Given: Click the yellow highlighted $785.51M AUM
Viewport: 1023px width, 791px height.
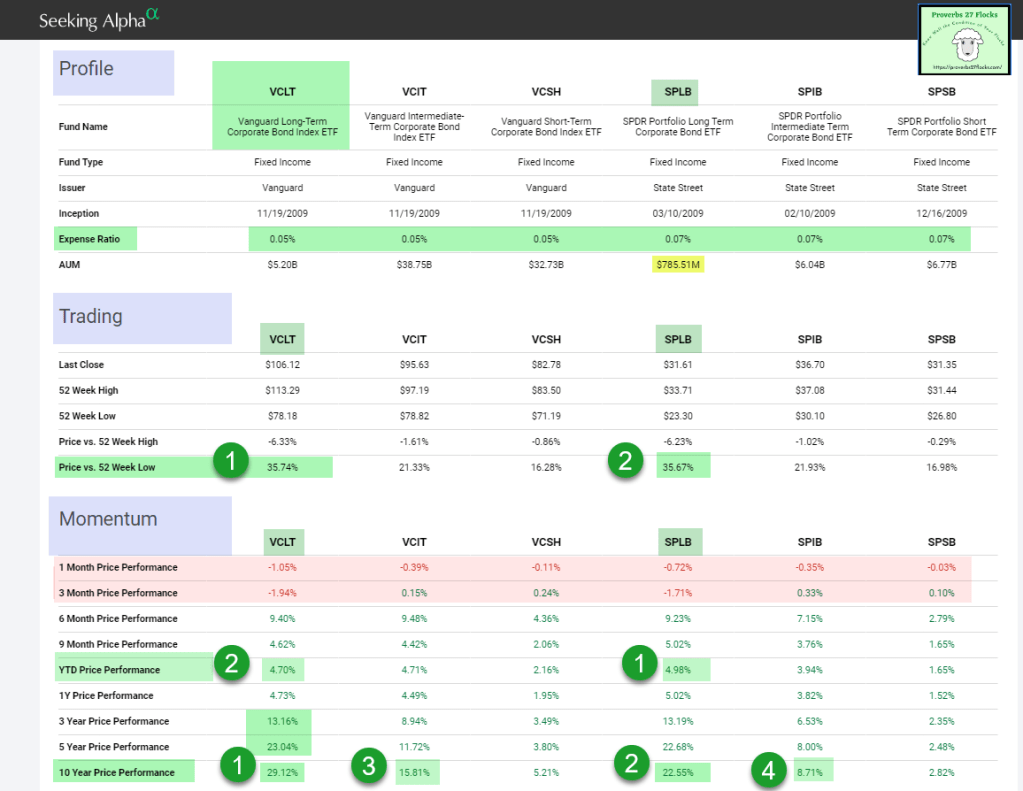Looking at the screenshot, I should click(x=678, y=265).
